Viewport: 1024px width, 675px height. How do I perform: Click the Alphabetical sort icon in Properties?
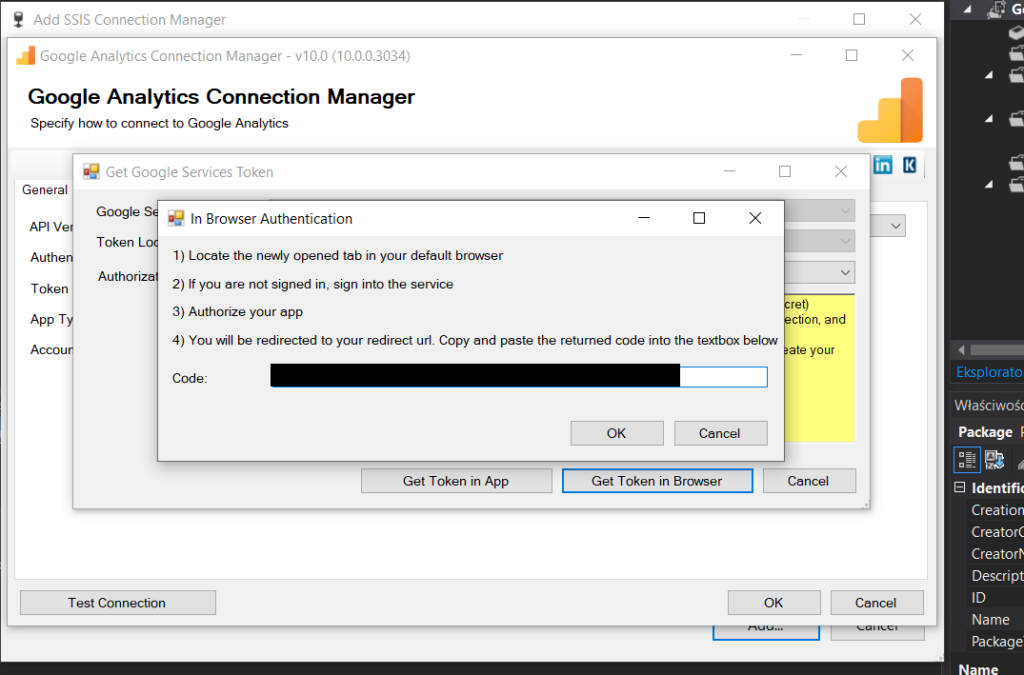click(995, 460)
